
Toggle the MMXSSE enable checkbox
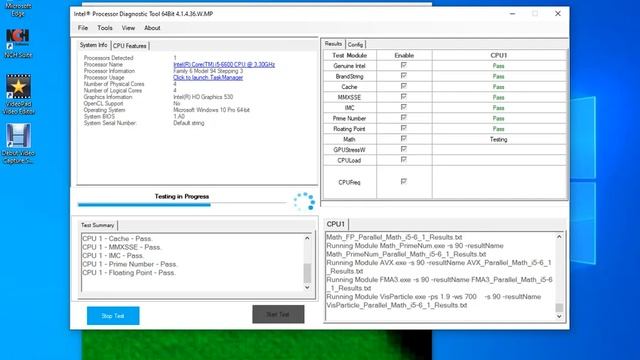point(404,97)
